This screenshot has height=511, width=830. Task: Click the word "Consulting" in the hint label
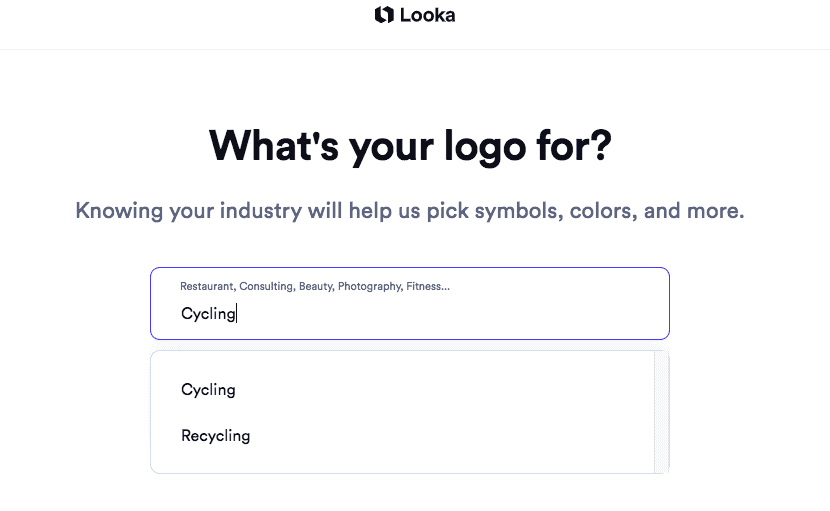(266, 287)
